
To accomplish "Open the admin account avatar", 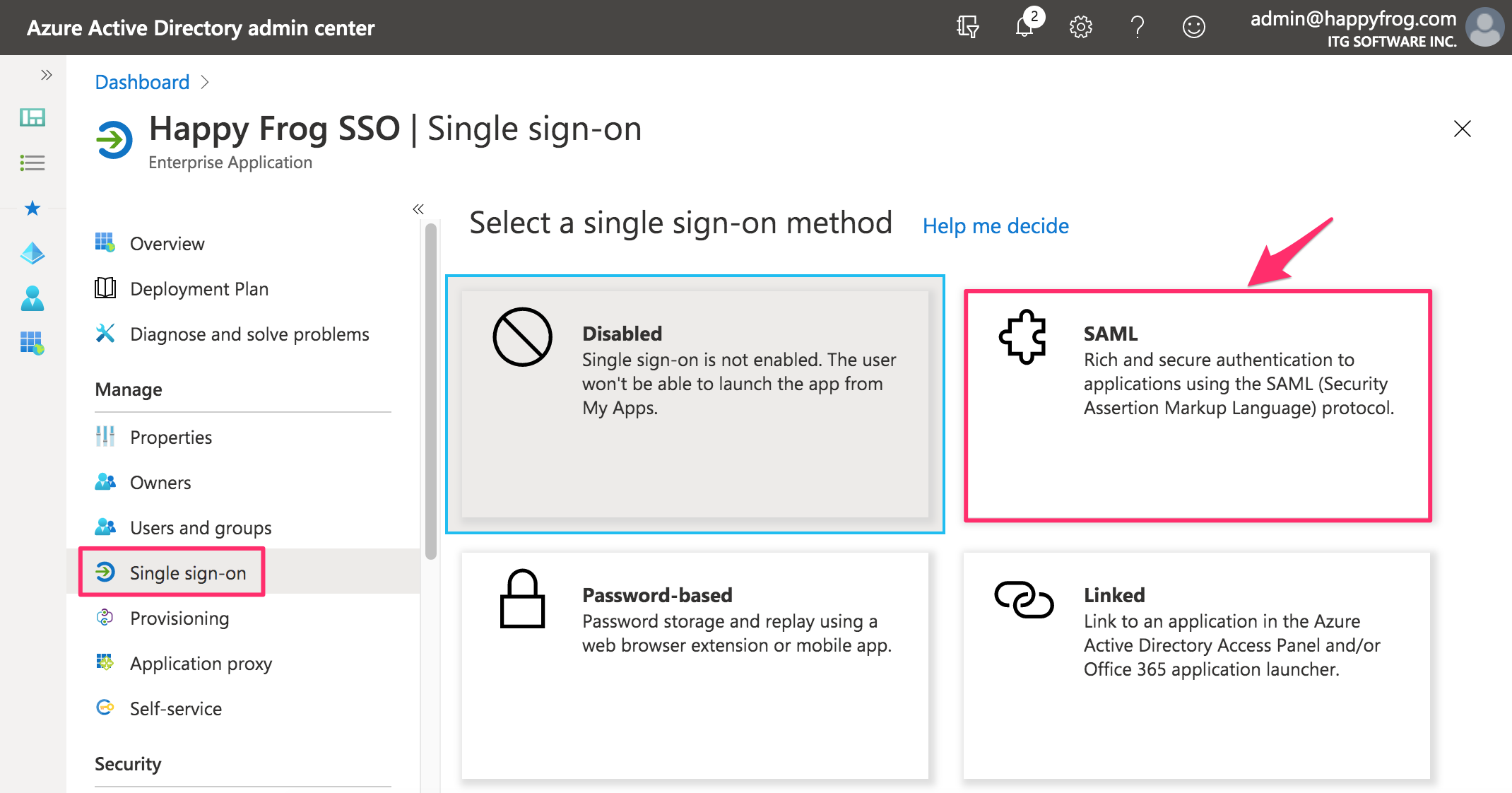I will [1484, 27].
